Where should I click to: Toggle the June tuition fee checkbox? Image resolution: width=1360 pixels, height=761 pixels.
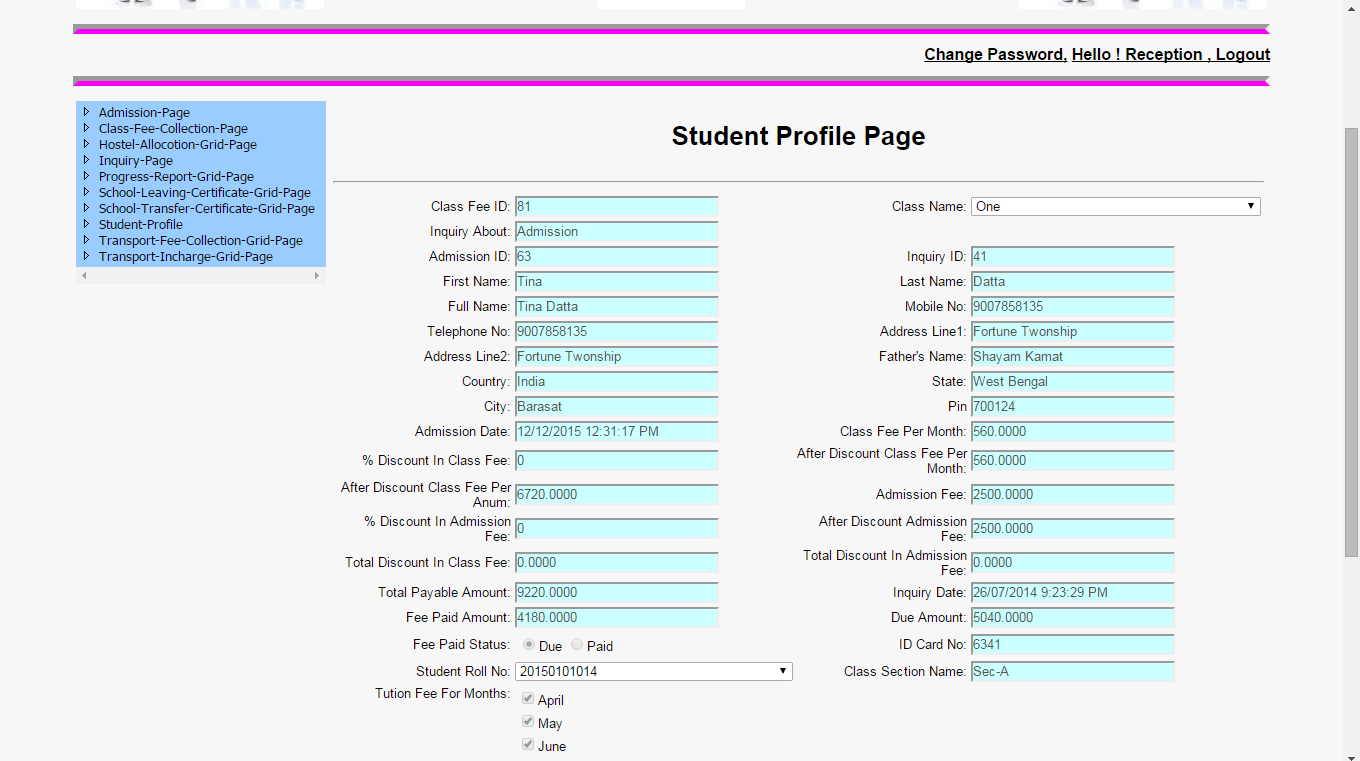click(528, 745)
